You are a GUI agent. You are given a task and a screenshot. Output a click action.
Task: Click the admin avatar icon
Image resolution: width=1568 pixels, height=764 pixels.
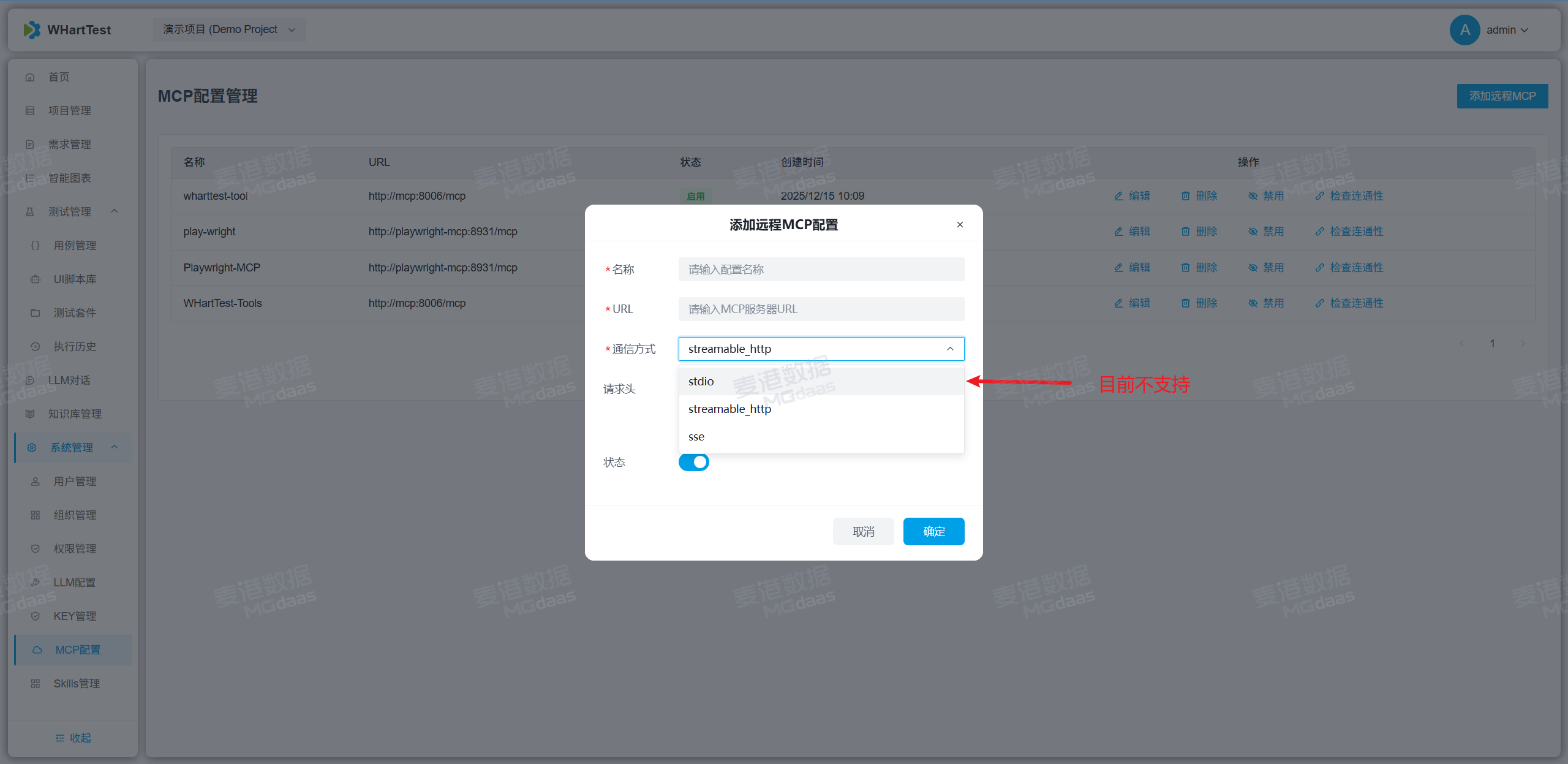1464,30
